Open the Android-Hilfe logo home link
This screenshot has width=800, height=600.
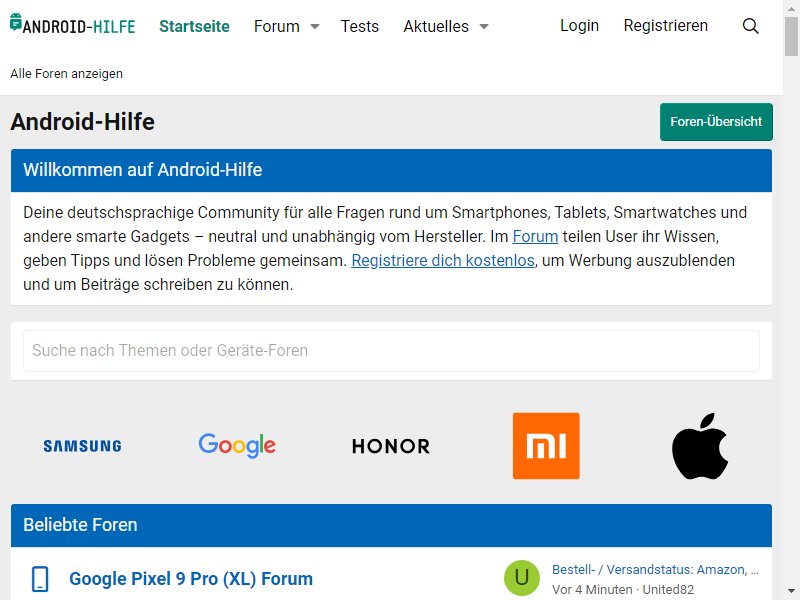click(72, 24)
